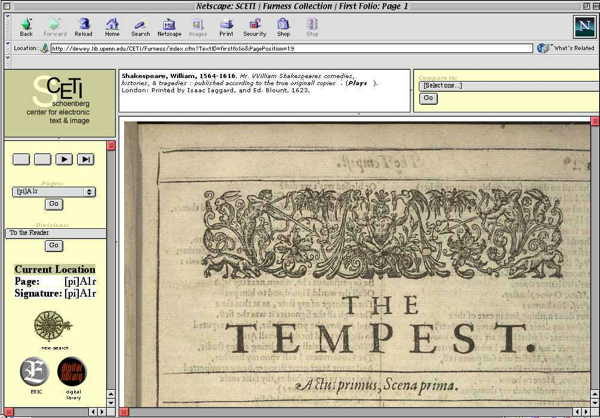Open the ERIC round icon
Viewport: 600px width, 418px height.
tap(34, 371)
